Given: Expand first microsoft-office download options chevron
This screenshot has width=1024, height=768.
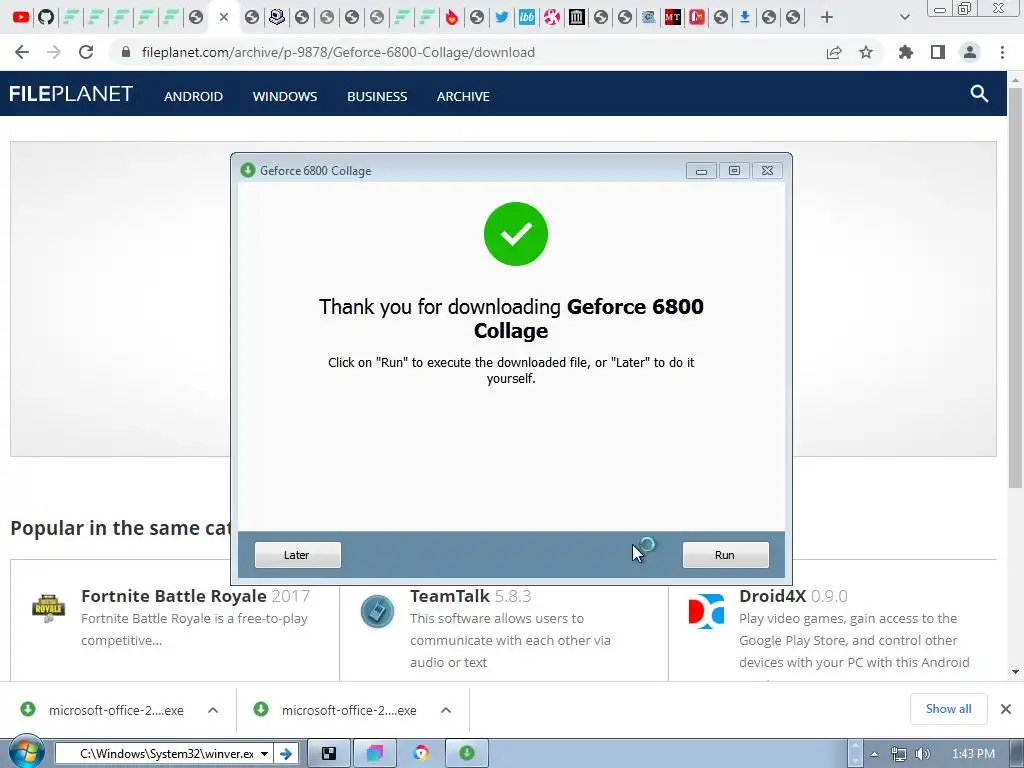Looking at the screenshot, I should pos(213,710).
